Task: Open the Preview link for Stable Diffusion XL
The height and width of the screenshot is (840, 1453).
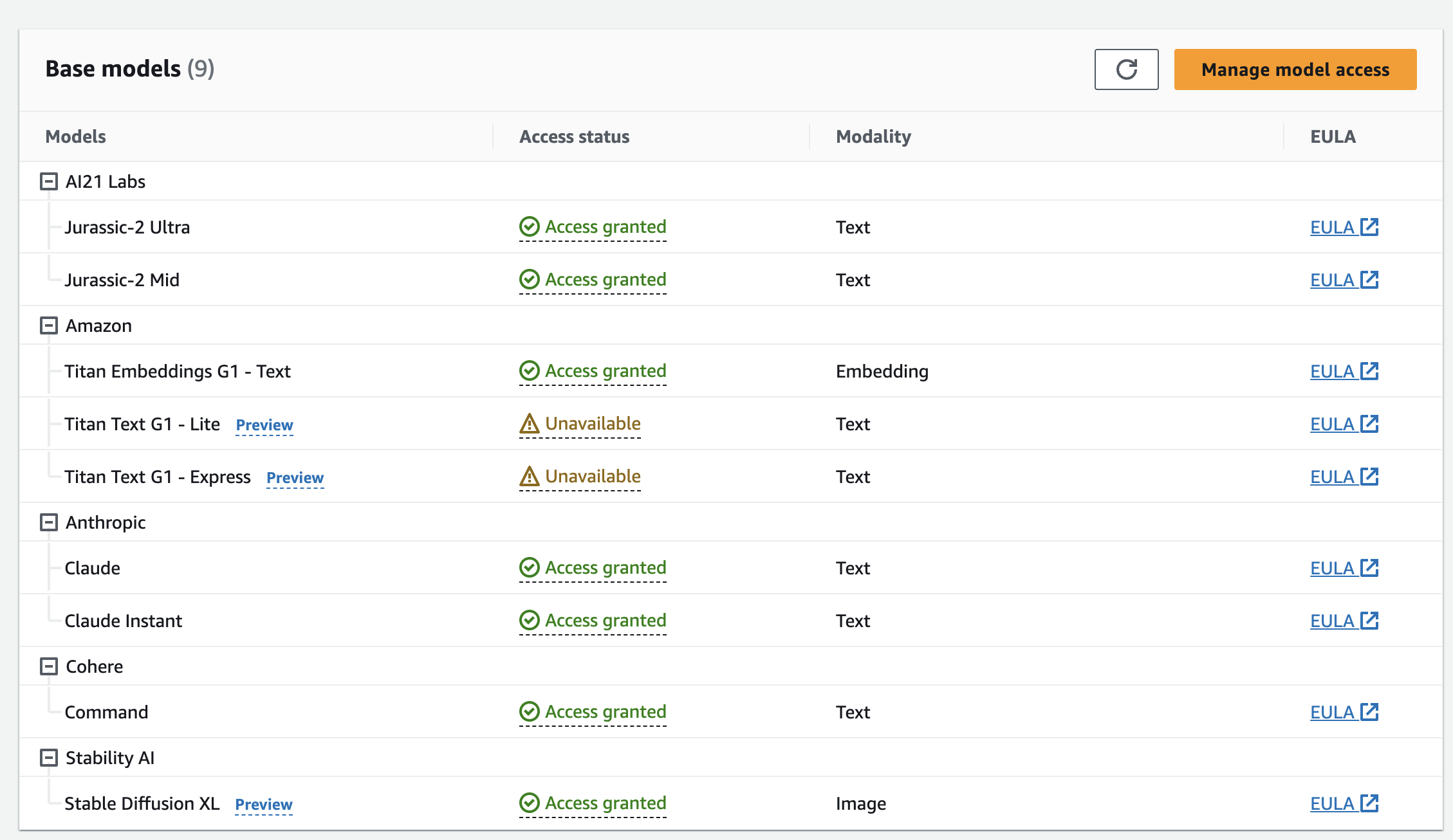Action: coord(263,804)
